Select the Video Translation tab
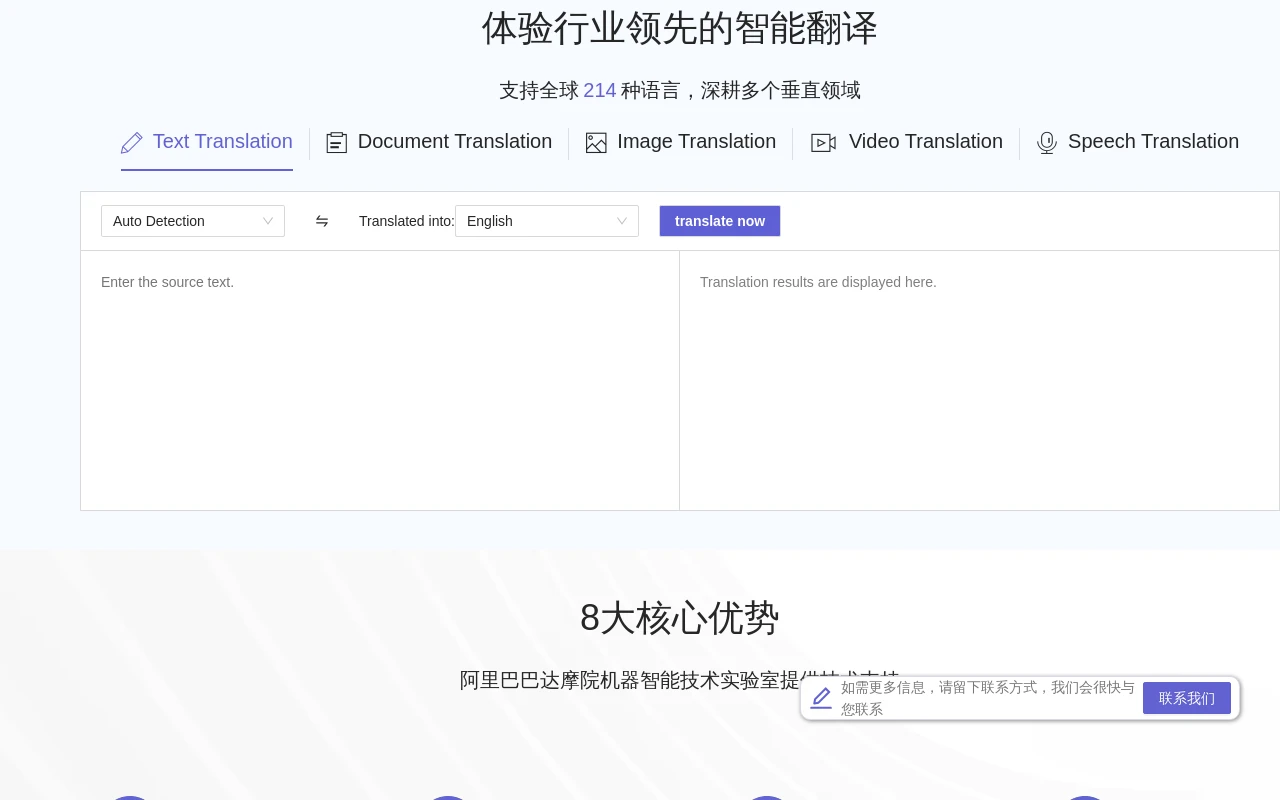The image size is (1280, 800). tap(925, 142)
